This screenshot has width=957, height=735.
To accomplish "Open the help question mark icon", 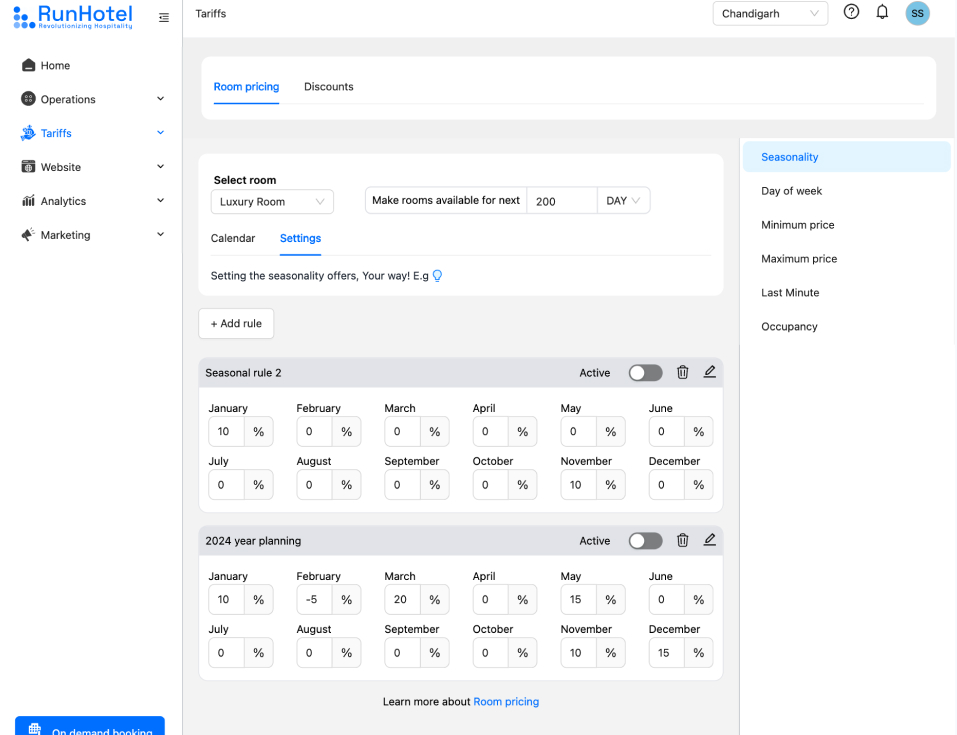I will pyautogui.click(x=851, y=12).
